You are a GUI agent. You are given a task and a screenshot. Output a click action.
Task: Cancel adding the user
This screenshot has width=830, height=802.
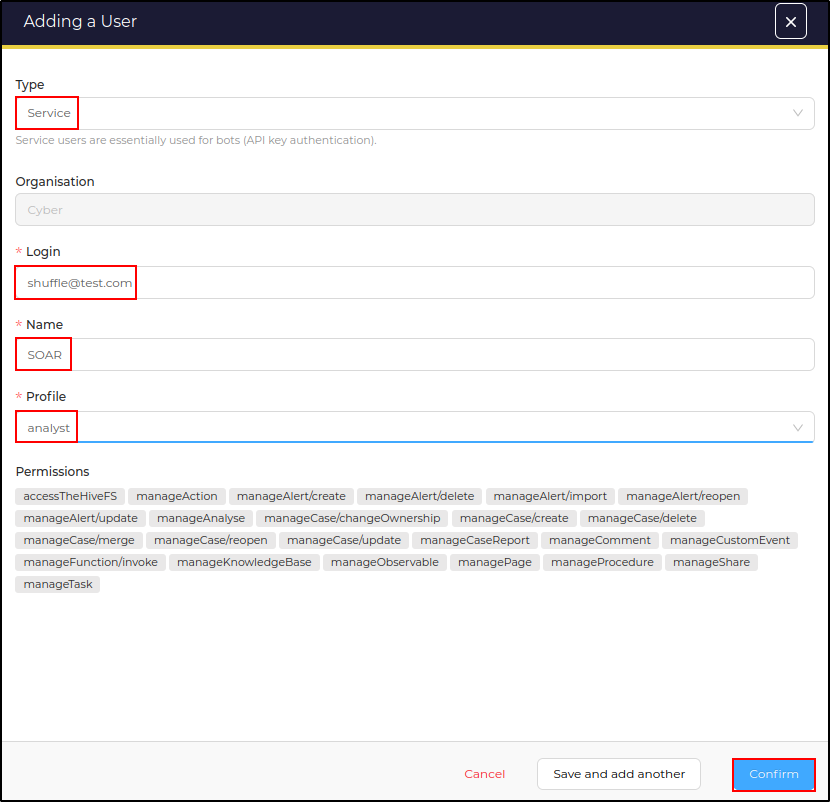484,774
